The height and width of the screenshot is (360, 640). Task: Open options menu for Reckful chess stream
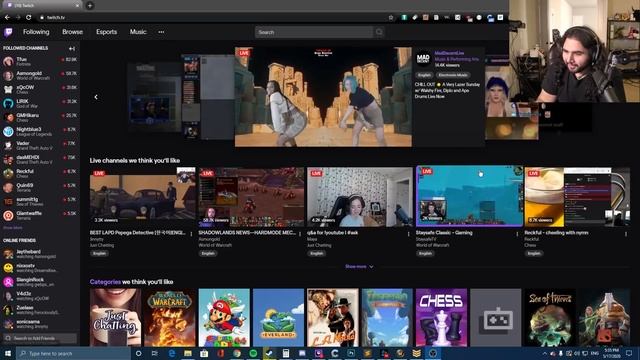pyautogui.click(x=626, y=234)
